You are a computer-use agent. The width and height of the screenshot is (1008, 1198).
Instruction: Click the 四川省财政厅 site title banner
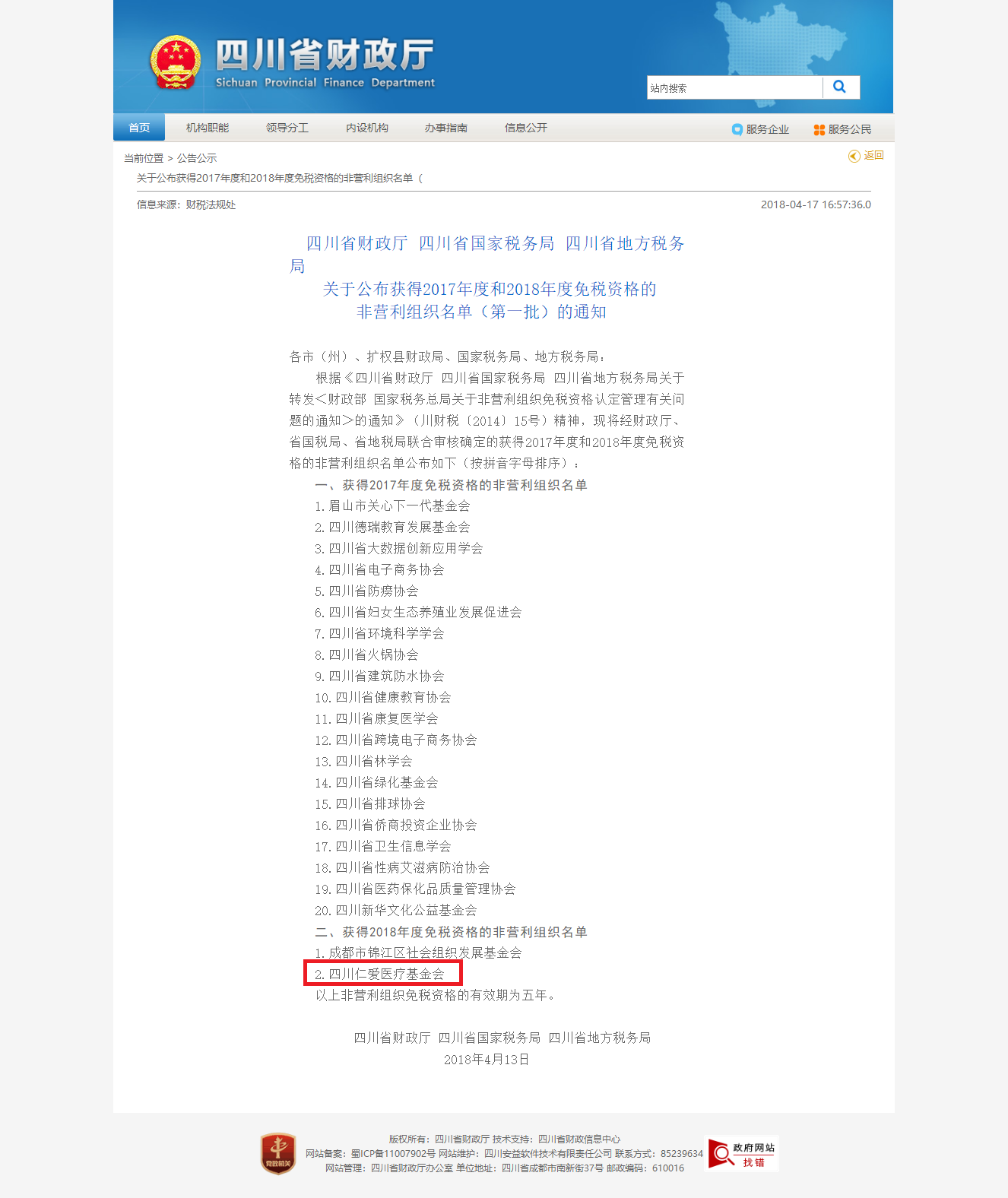pyautogui.click(x=325, y=63)
